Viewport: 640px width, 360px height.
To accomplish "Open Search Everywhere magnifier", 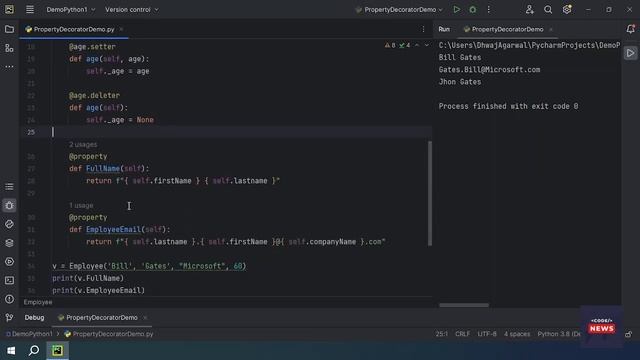I will 548,9.
